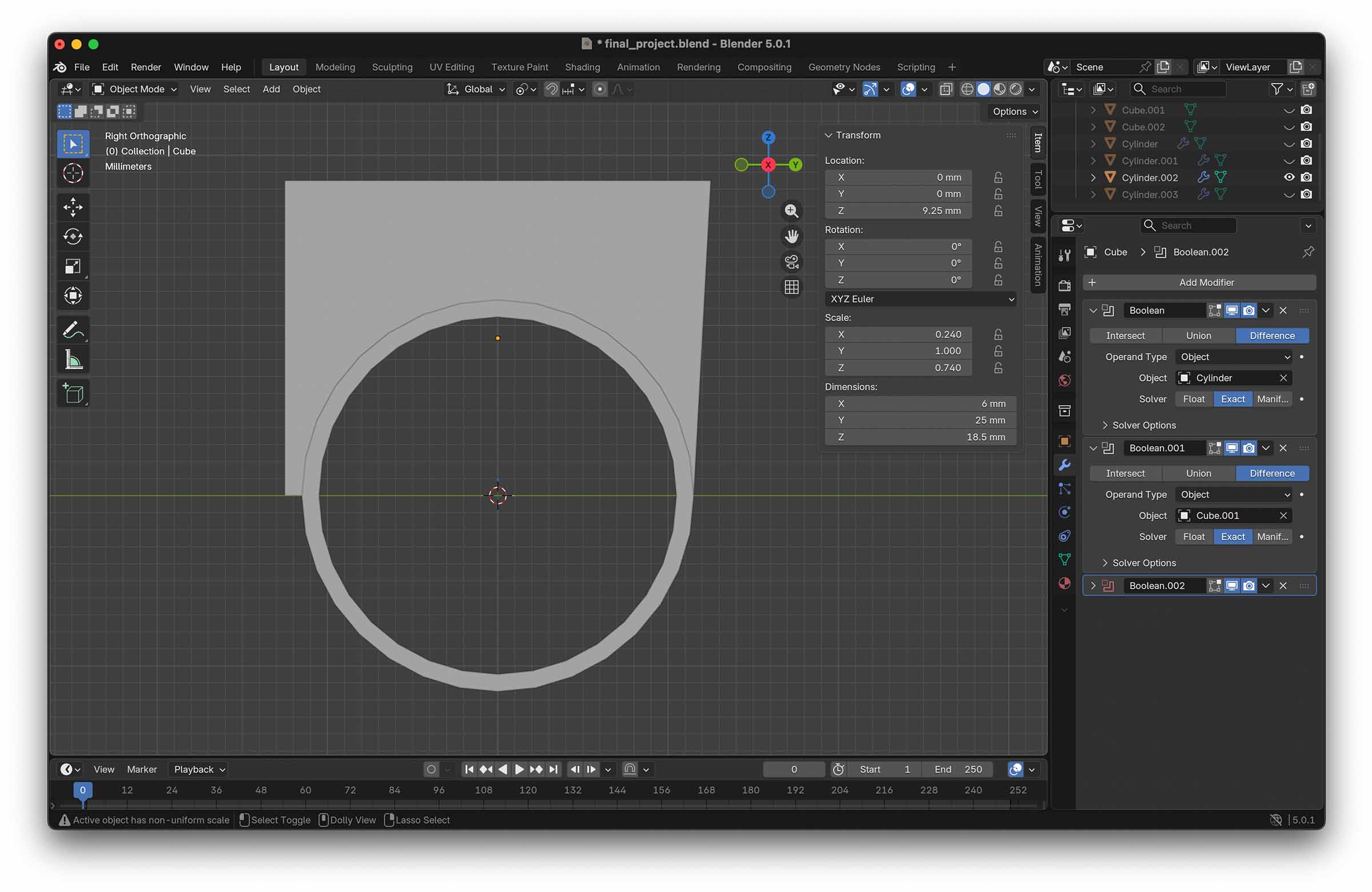The width and height of the screenshot is (1372, 892).
Task: Set Boolean.001 solver to Float
Action: click(x=1193, y=537)
